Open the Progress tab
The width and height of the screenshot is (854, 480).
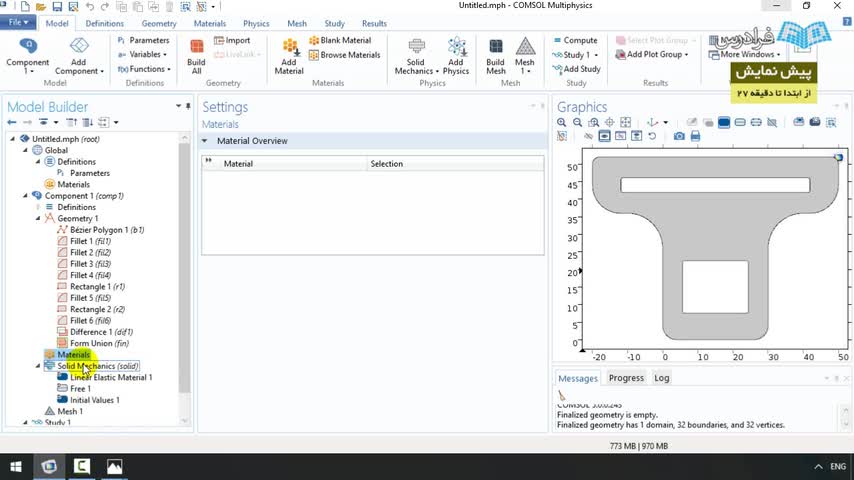pos(626,378)
